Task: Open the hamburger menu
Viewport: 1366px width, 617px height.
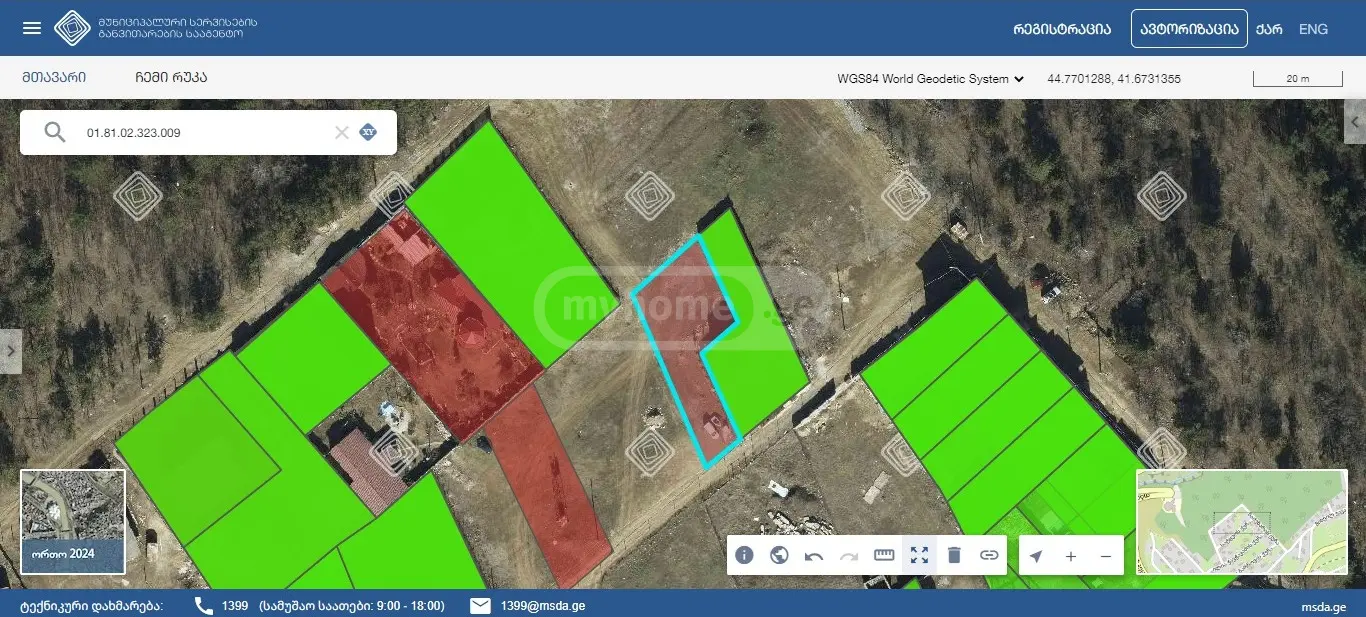Action: coord(32,28)
